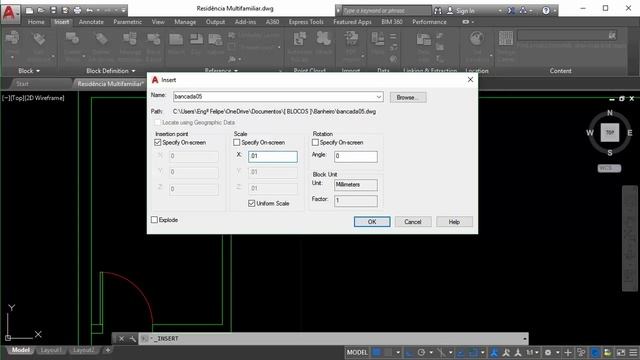
Task: Open the WCS coordinate system dropdown
Action: coord(609,168)
